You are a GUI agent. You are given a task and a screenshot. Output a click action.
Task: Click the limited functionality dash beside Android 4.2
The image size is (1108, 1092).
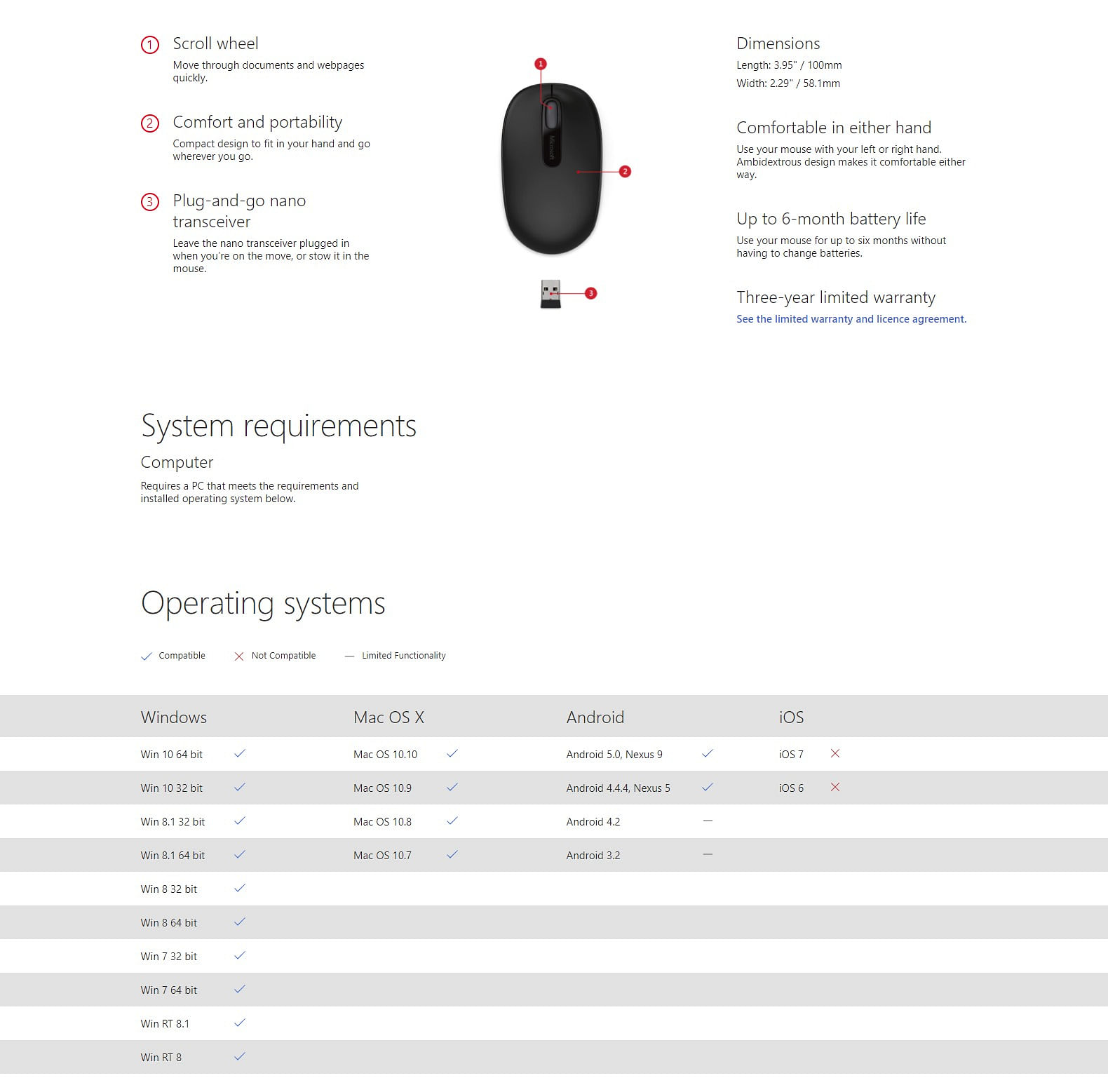tap(708, 821)
